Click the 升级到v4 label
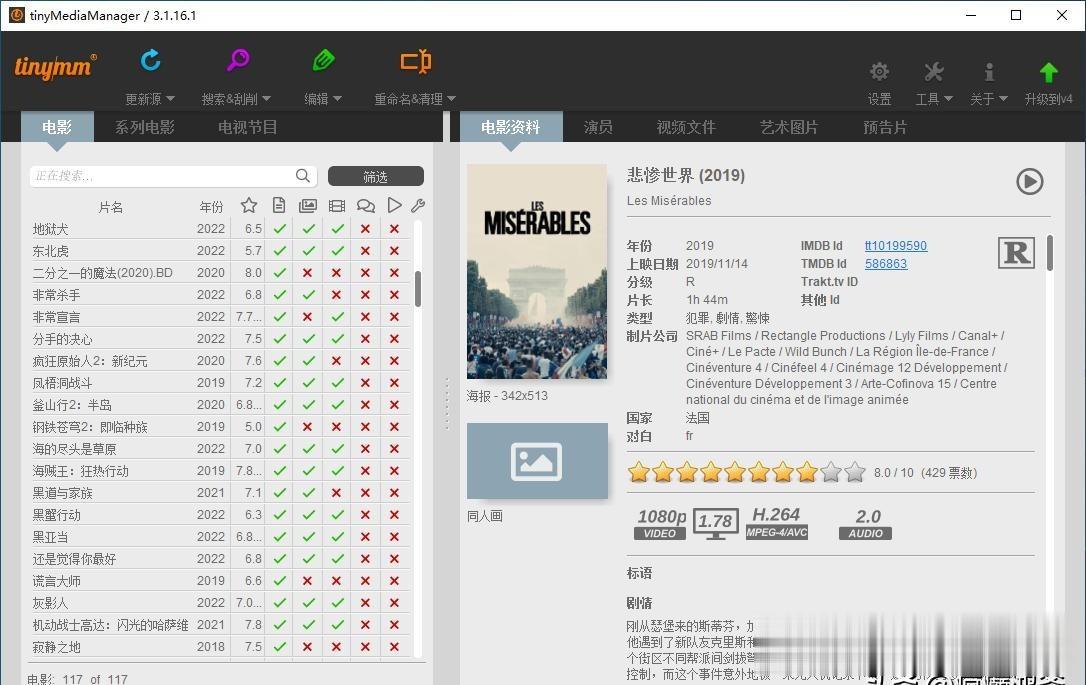This screenshot has width=1086, height=685. coord(1049,99)
